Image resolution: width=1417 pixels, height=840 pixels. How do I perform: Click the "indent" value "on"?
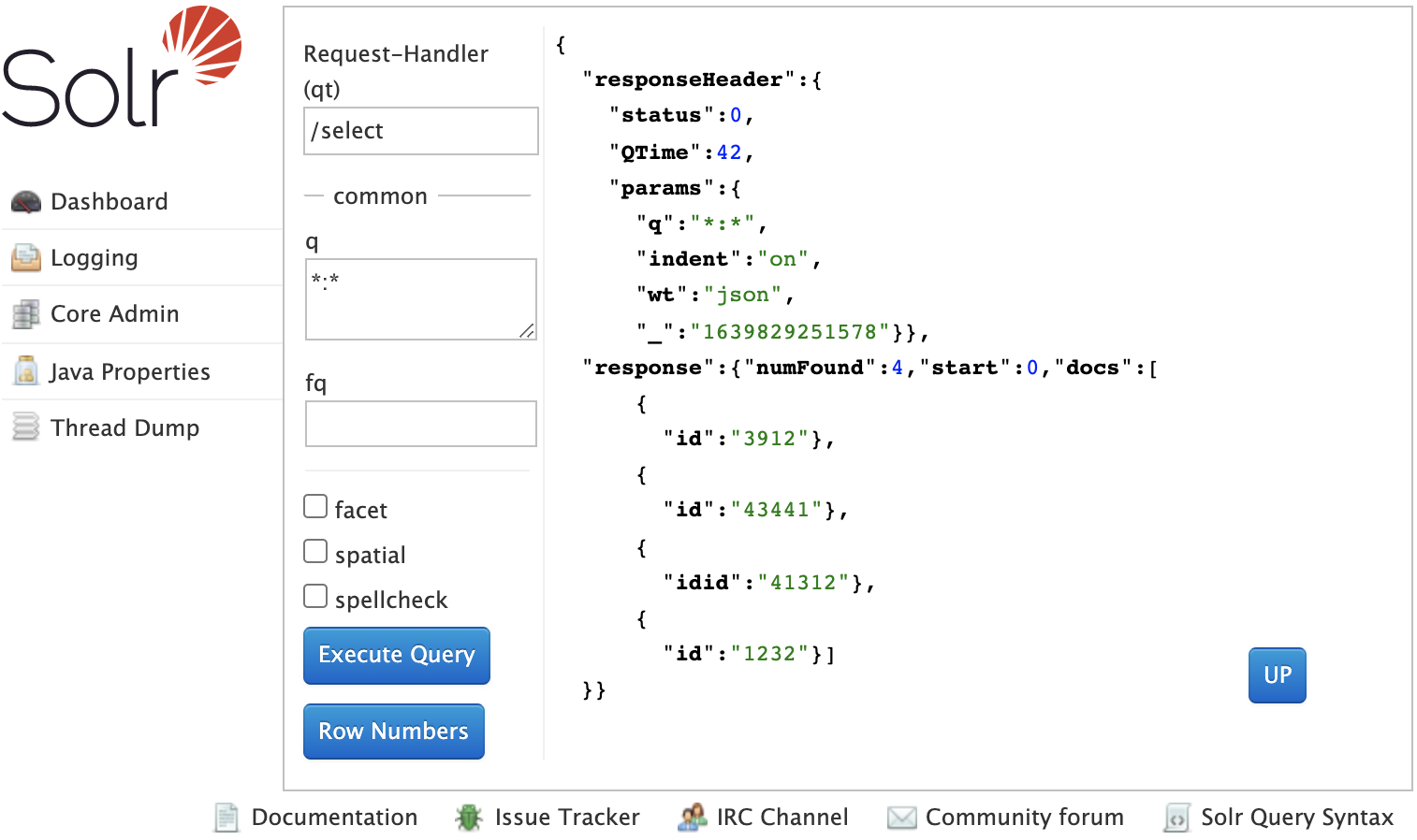coord(782,259)
